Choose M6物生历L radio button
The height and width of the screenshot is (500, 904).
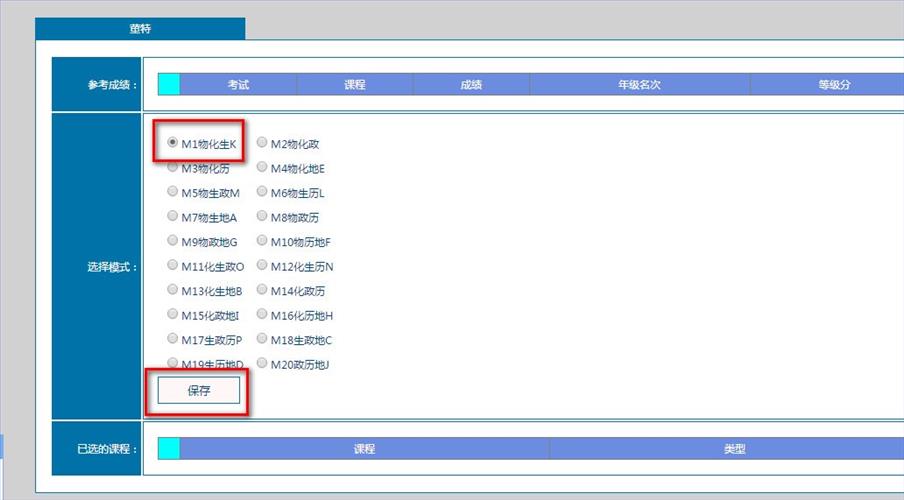[262, 192]
